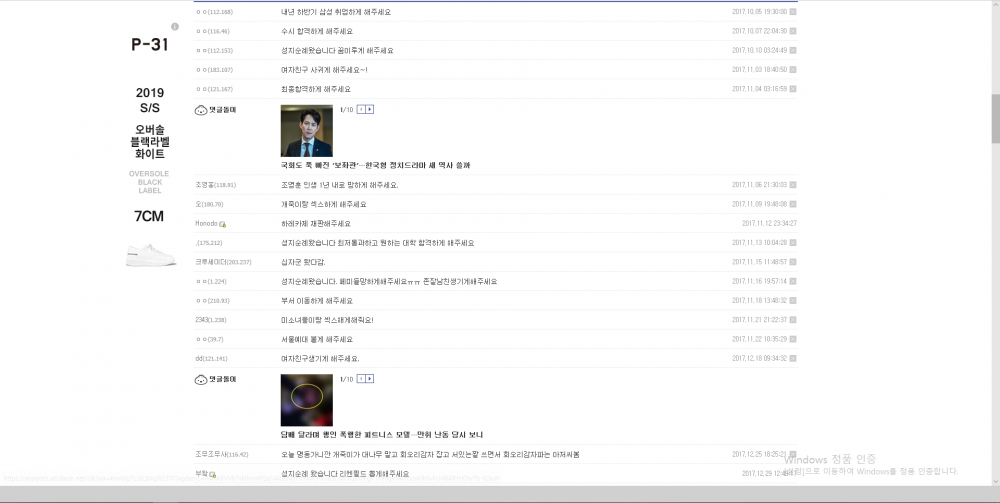Viewport: 1000px width, 503px height.
Task: Remove the comment posted 2017.12.18 09:34:32
Action: [x=793, y=358]
